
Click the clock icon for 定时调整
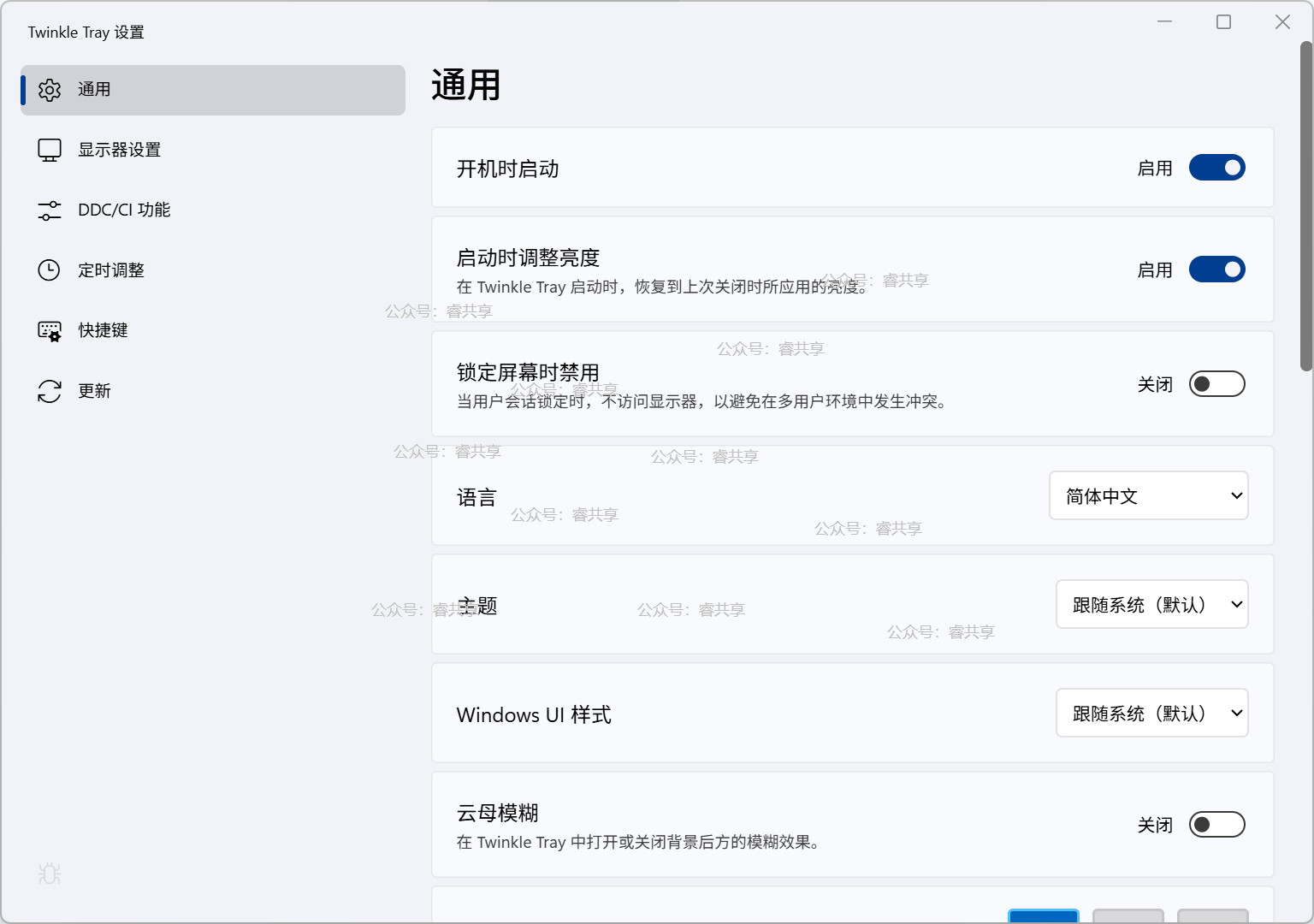tap(50, 270)
